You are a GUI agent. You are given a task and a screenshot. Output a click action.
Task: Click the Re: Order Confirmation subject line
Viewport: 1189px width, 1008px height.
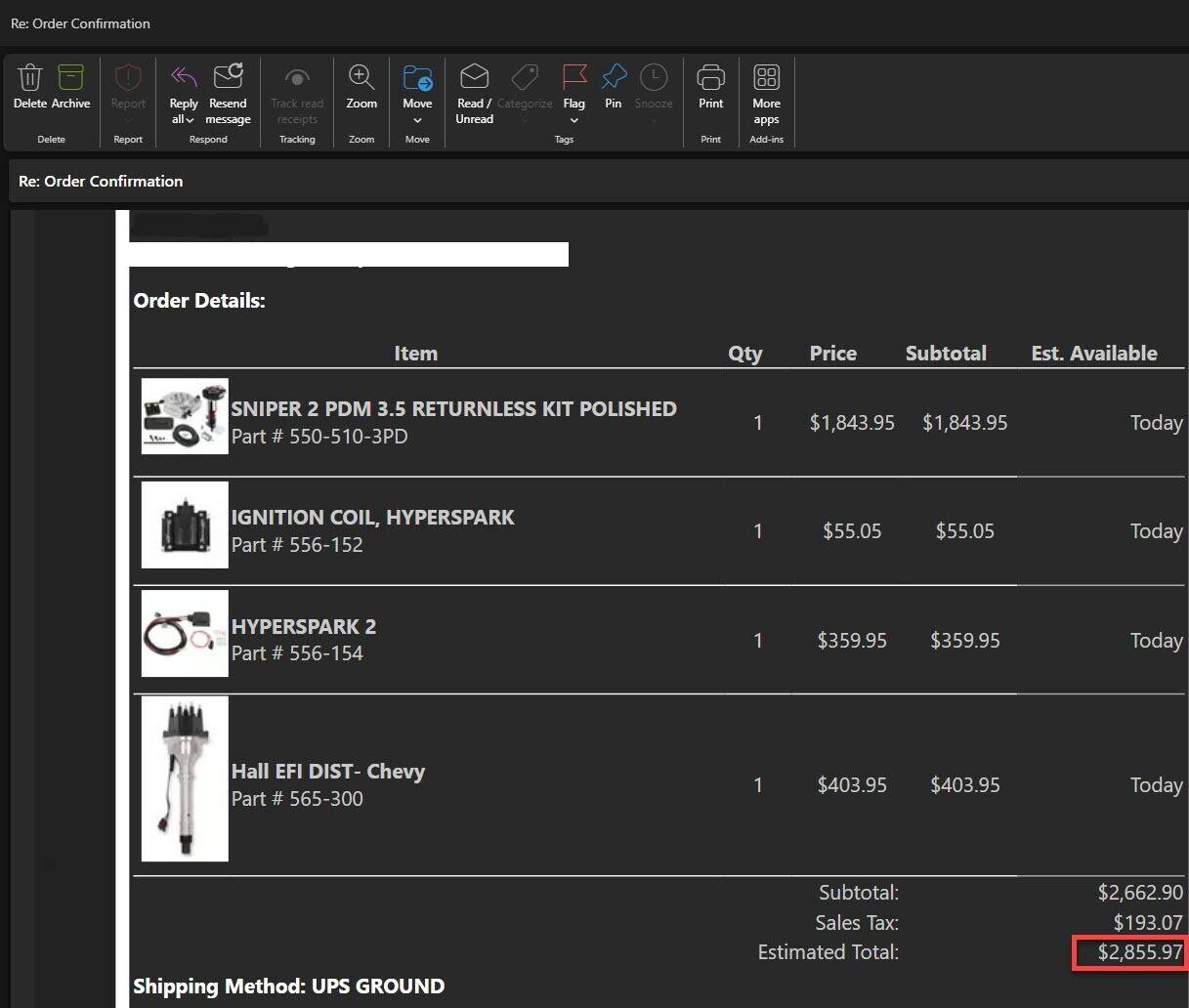[101, 182]
